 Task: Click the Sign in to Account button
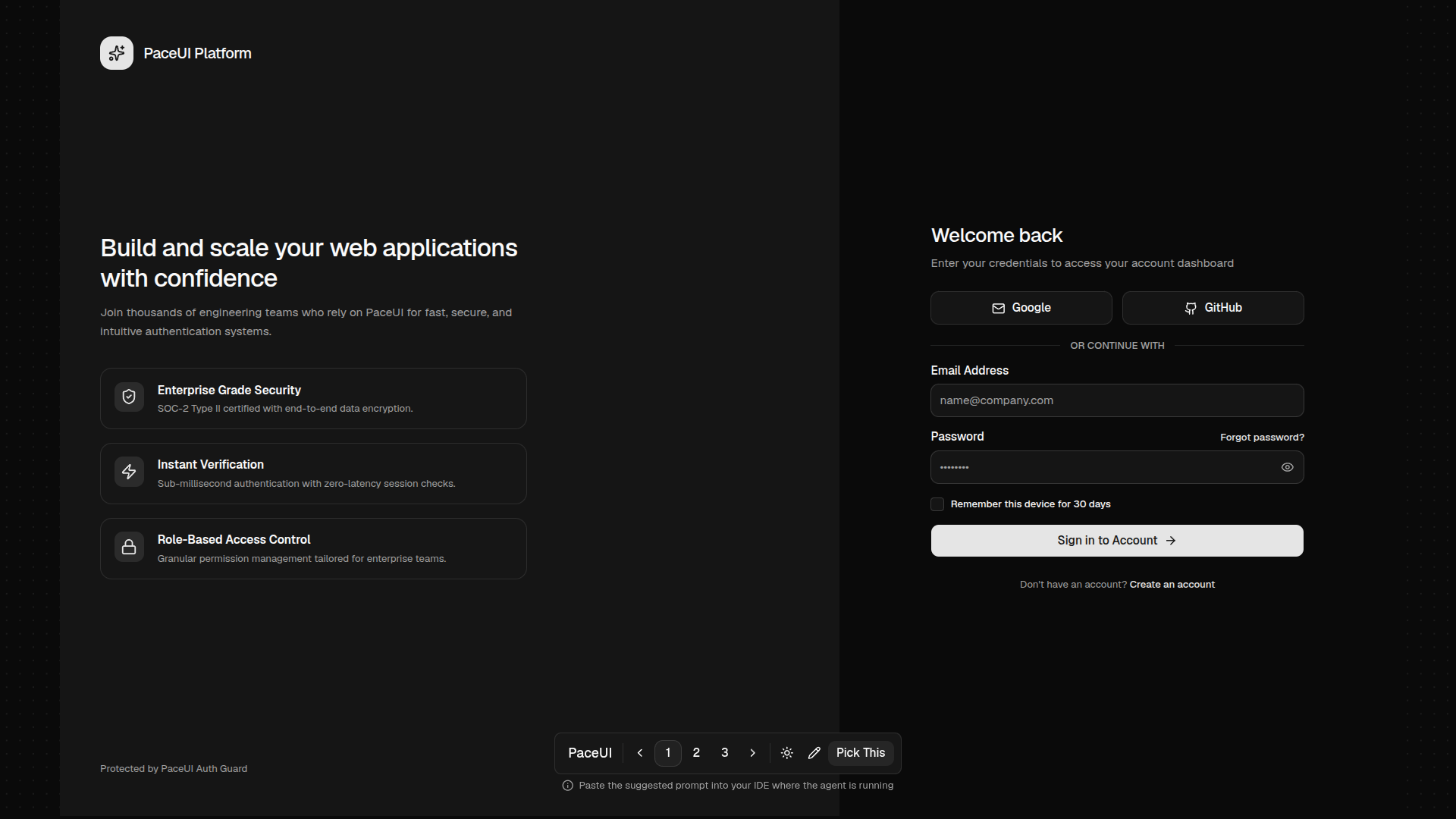pos(1117,541)
